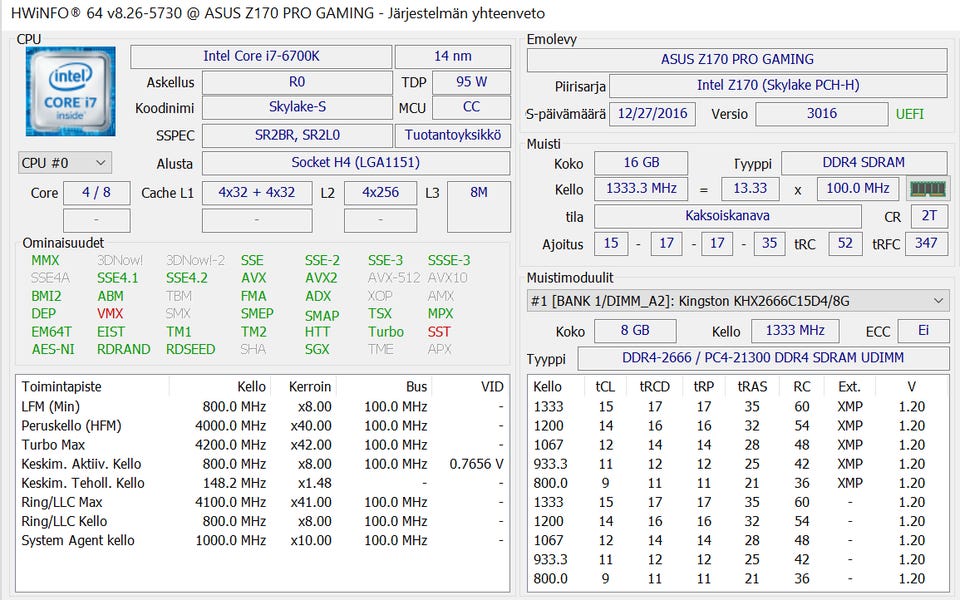Click the red SST feature flag
The image size is (960, 600).
(x=439, y=332)
